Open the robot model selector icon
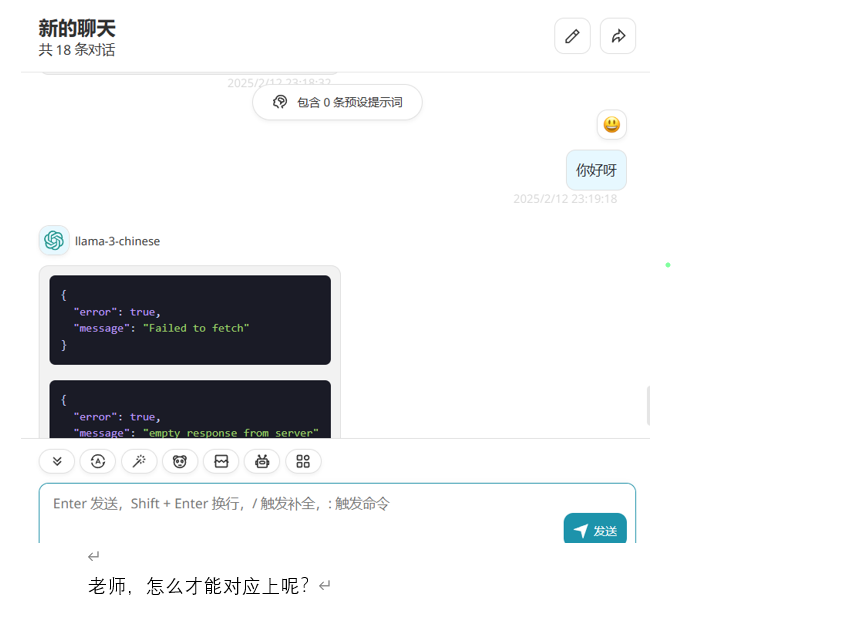The image size is (848, 620). point(262,461)
